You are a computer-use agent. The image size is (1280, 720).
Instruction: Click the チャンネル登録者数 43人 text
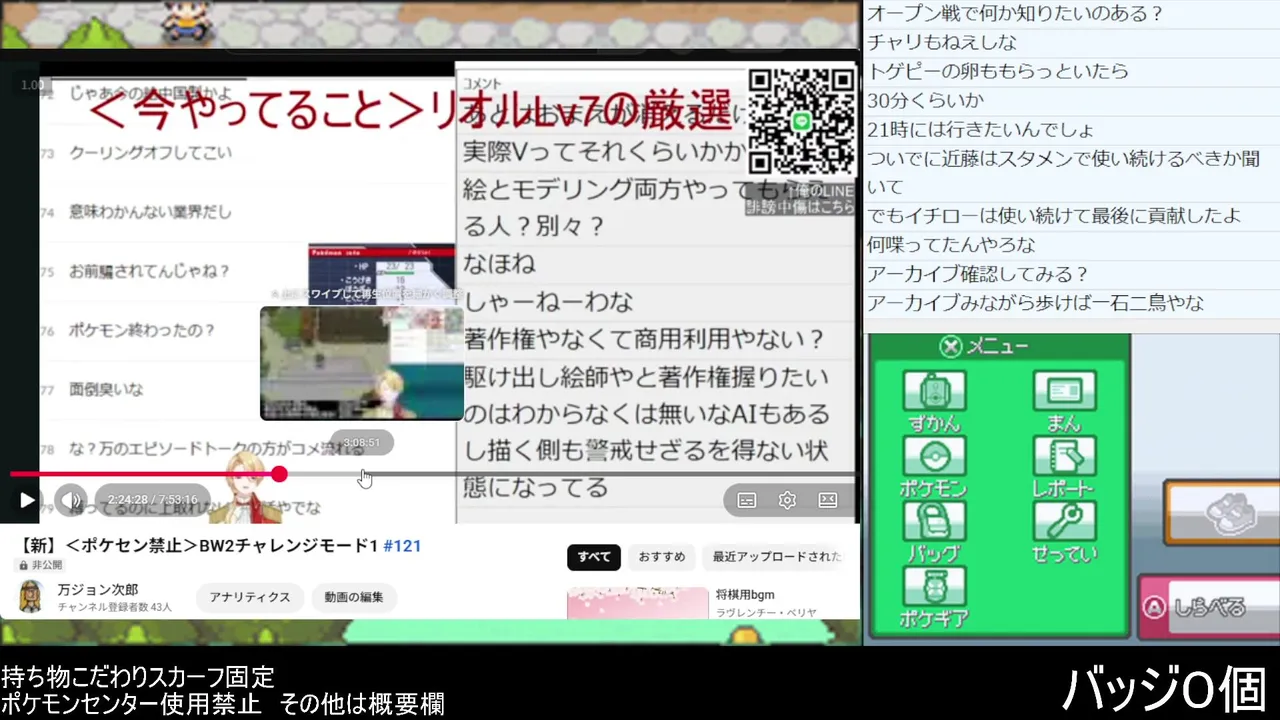click(114, 607)
